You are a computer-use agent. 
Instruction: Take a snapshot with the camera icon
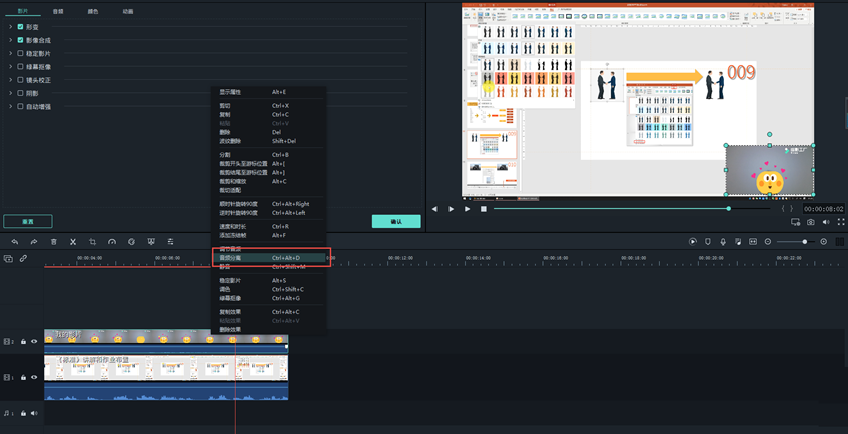[x=810, y=222]
